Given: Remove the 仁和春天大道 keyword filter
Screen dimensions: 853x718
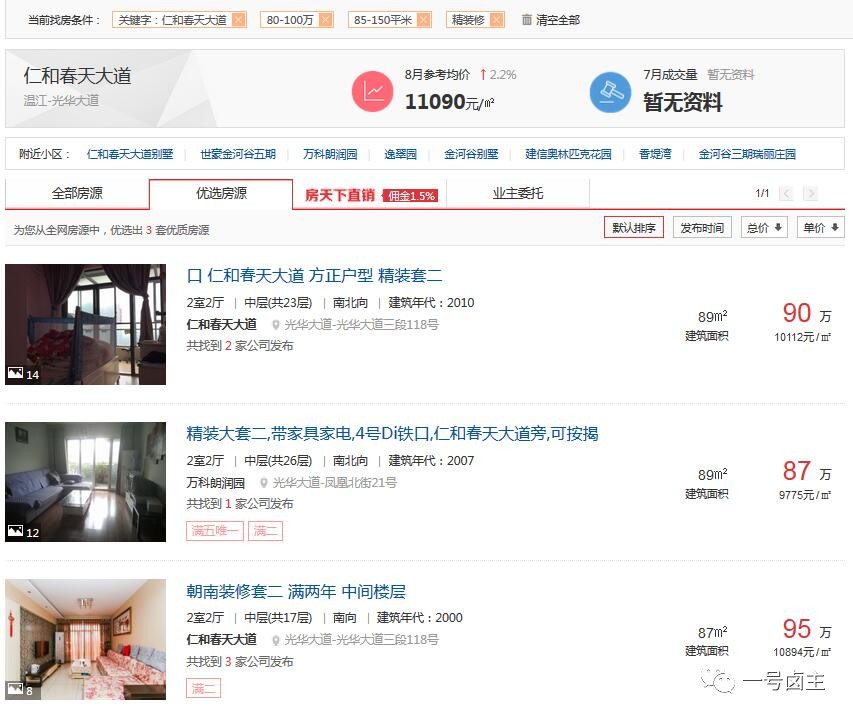Looking at the screenshot, I should tap(238, 20).
